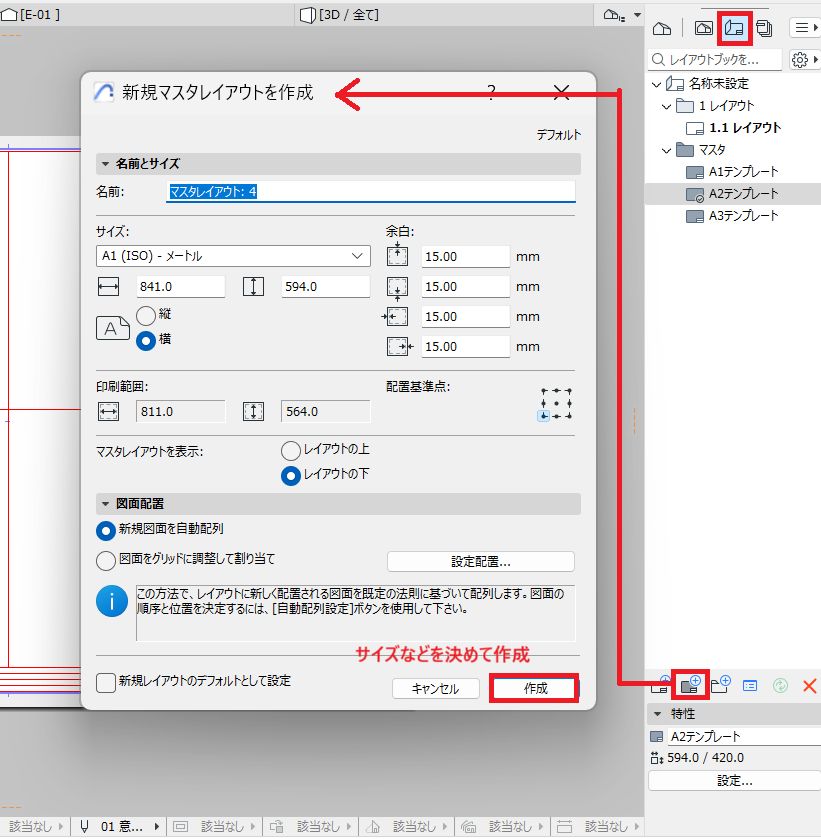Image resolution: width=821 pixels, height=839 pixels.
Task: Click the width field 841.0
Action: [x=181, y=287]
